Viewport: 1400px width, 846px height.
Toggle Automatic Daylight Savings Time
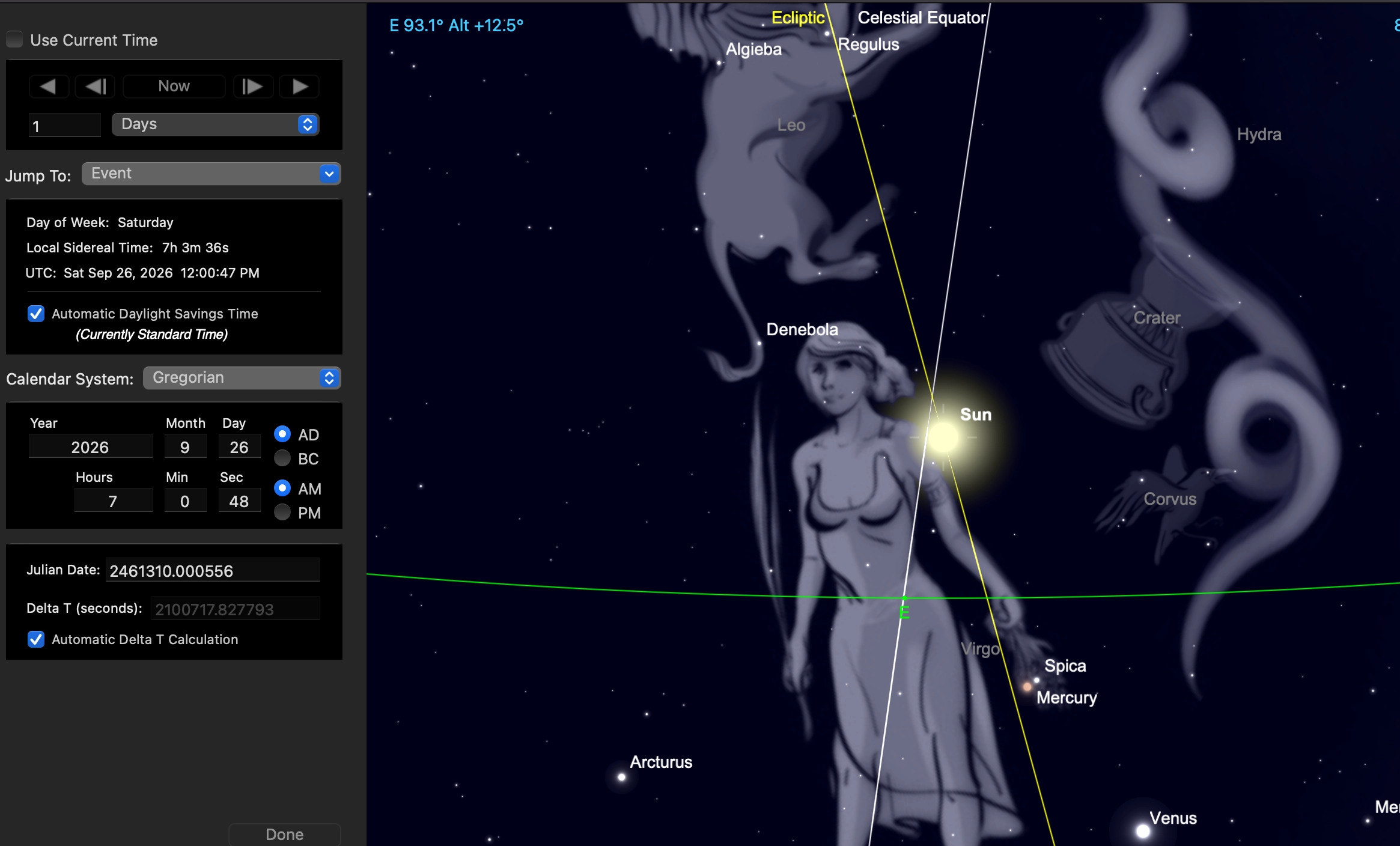[36, 314]
